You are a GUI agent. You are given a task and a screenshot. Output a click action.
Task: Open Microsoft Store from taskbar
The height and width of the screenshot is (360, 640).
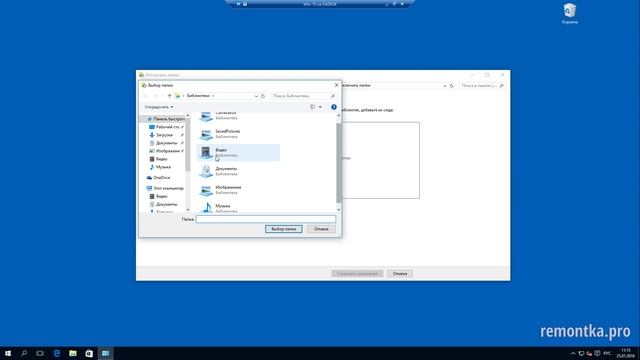coord(89,353)
